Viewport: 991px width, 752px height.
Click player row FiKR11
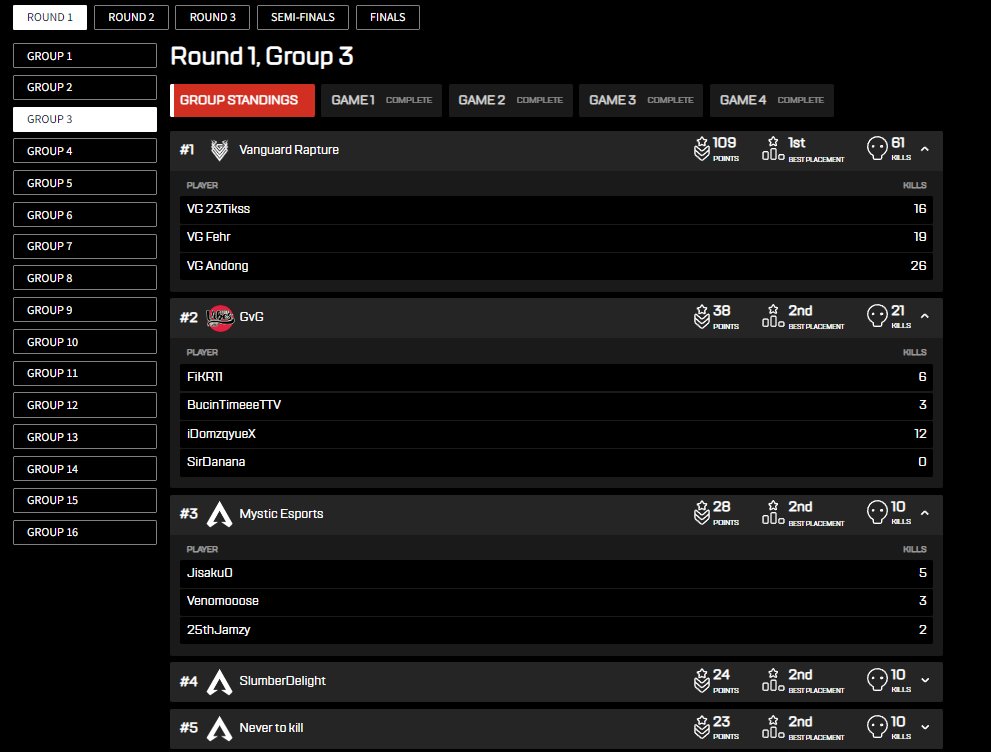click(x=556, y=377)
